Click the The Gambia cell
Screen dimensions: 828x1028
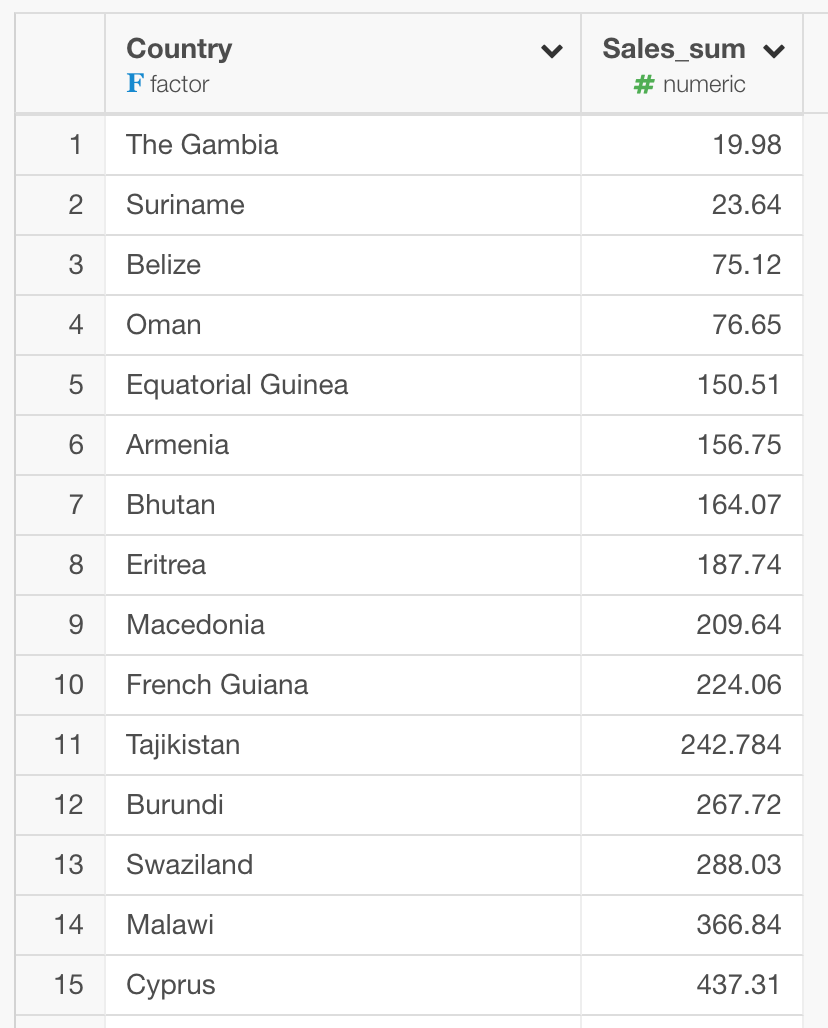point(343,145)
